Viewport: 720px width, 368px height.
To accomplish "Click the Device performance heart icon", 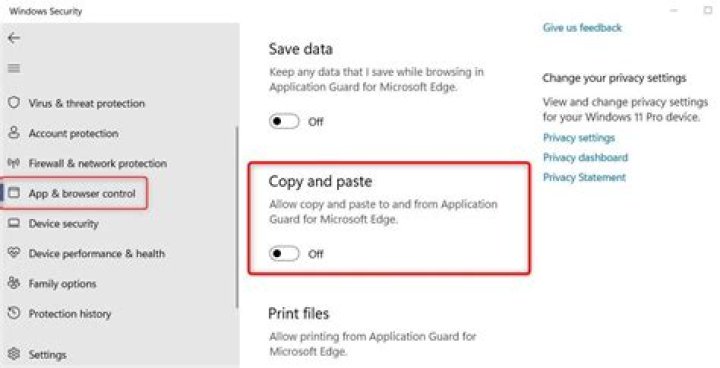I will tap(14, 253).
